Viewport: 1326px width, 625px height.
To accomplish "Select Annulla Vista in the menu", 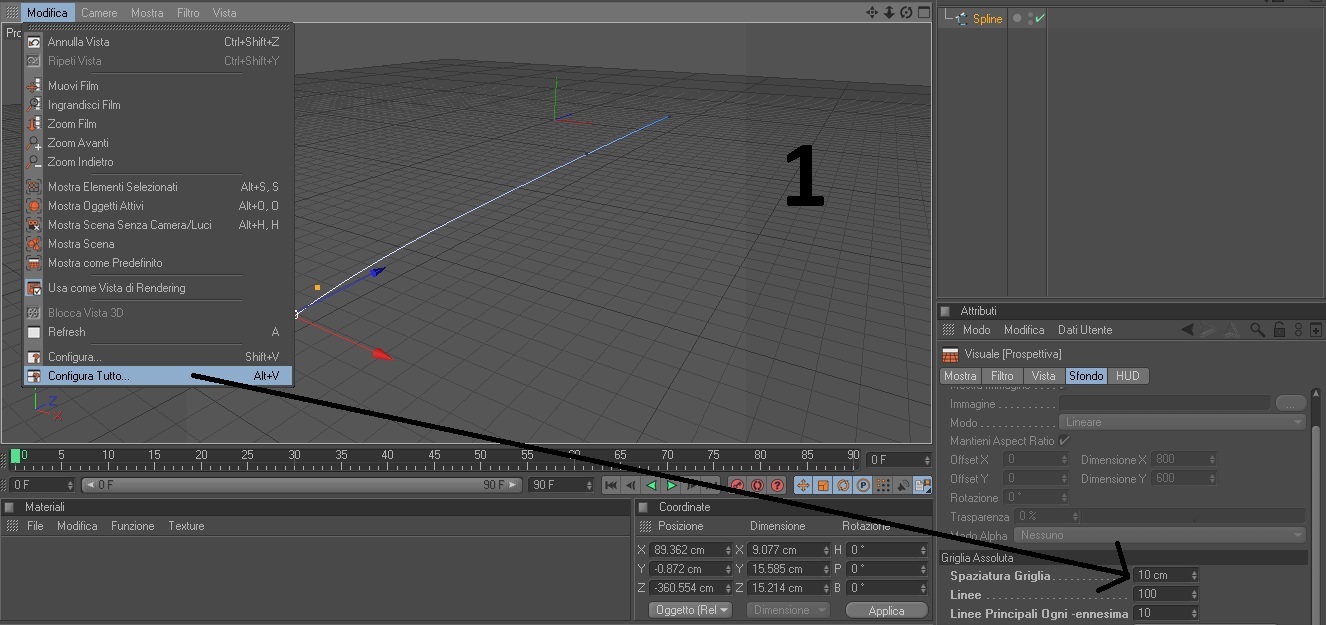I will tap(158, 42).
